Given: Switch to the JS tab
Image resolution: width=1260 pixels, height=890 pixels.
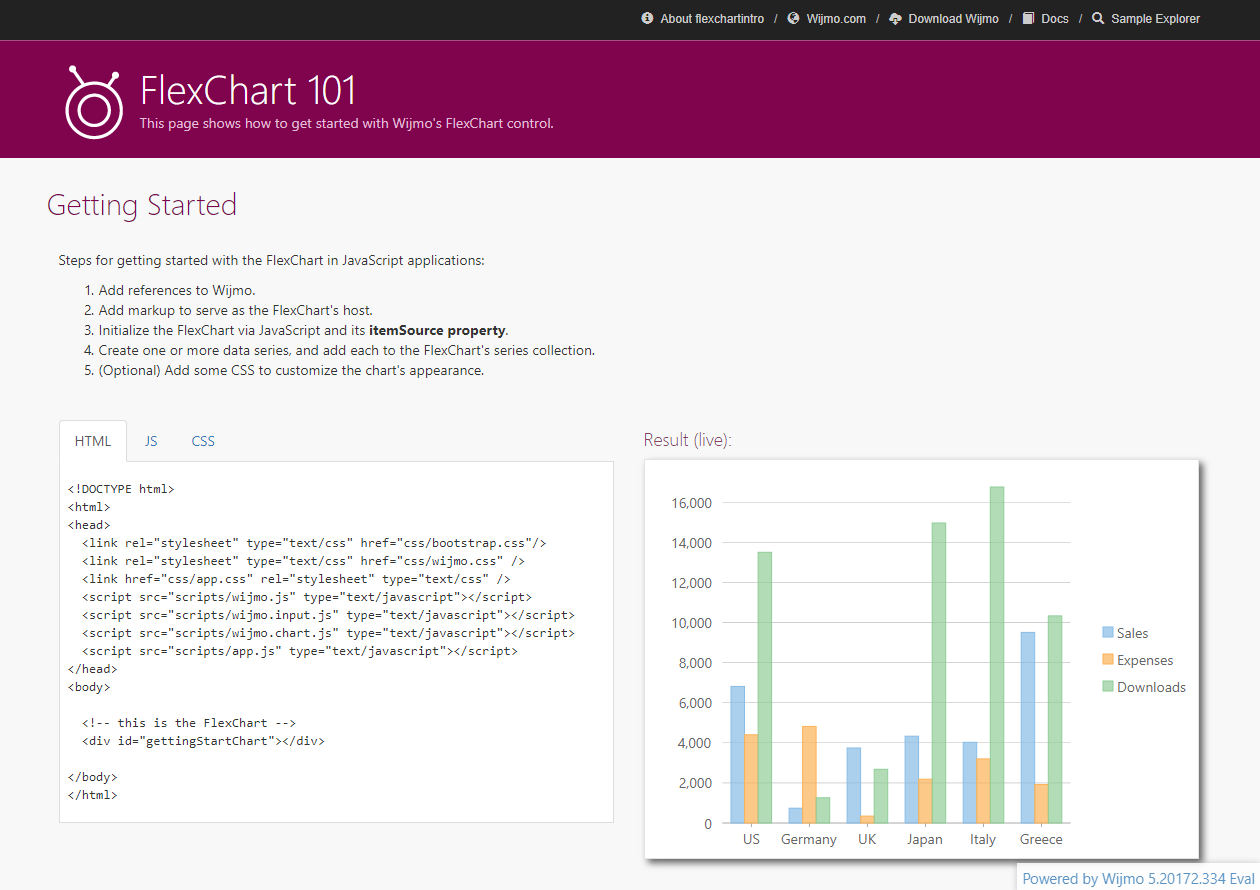Looking at the screenshot, I should [151, 441].
